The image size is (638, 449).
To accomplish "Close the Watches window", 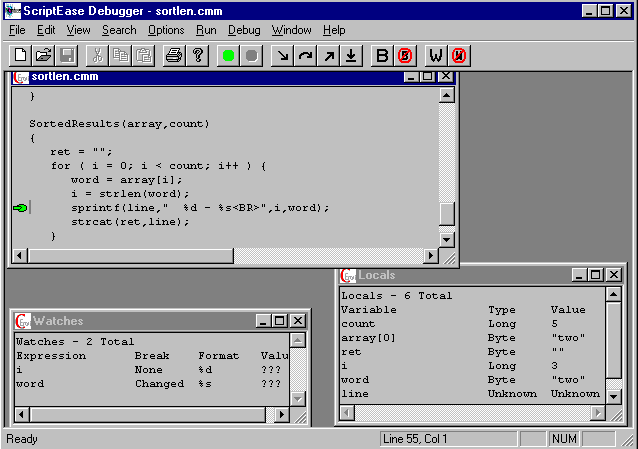I will tap(298, 321).
